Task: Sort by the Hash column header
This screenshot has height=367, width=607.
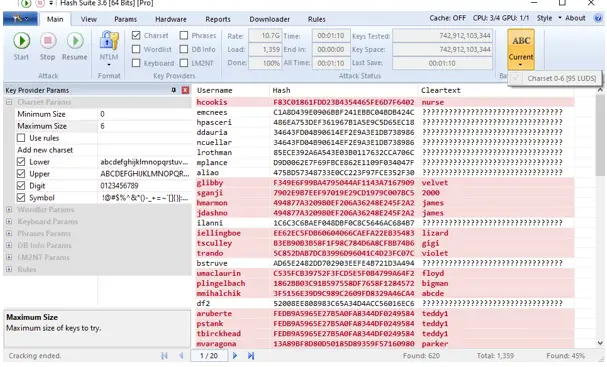Action: (343, 90)
